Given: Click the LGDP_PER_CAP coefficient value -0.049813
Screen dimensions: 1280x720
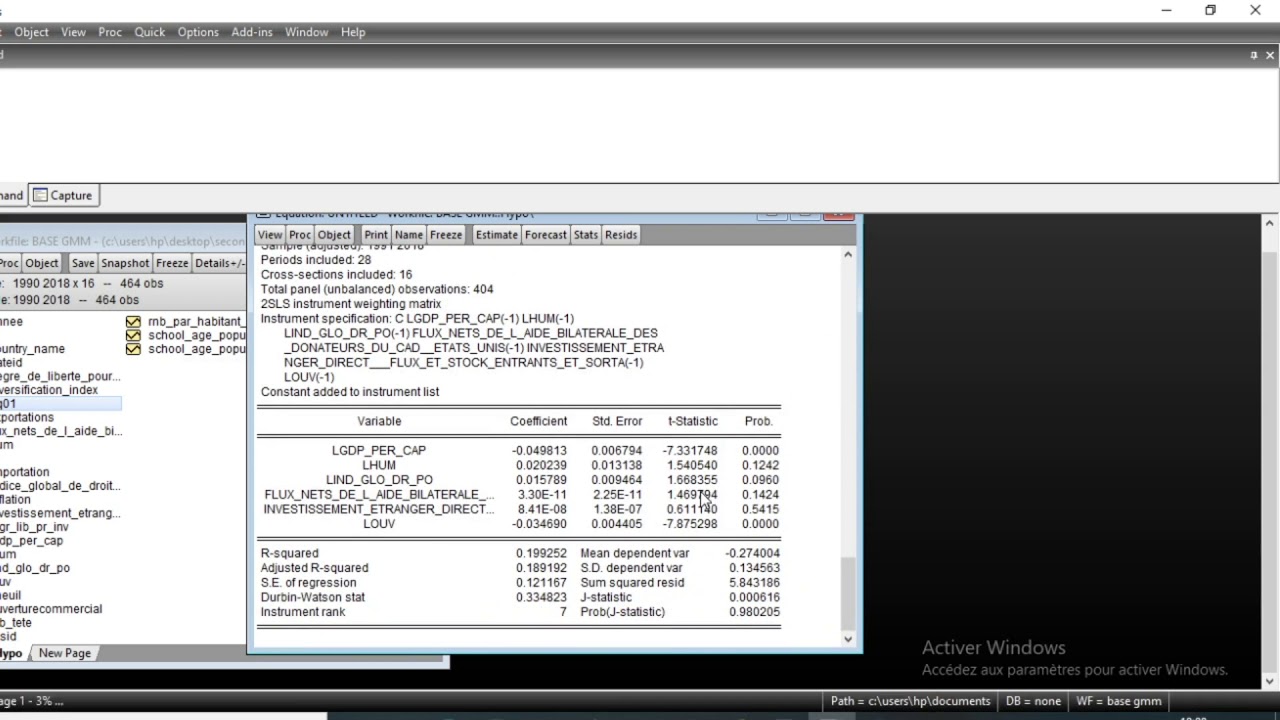Looking at the screenshot, I should [539, 451].
